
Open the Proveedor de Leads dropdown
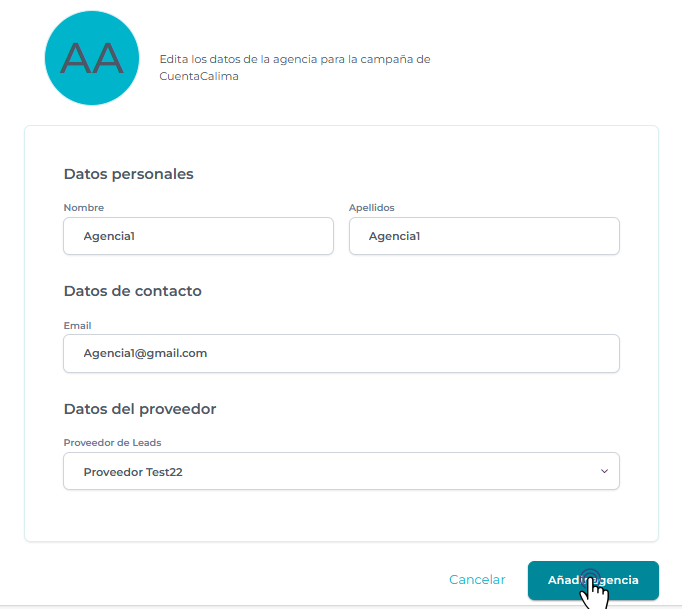(x=341, y=471)
